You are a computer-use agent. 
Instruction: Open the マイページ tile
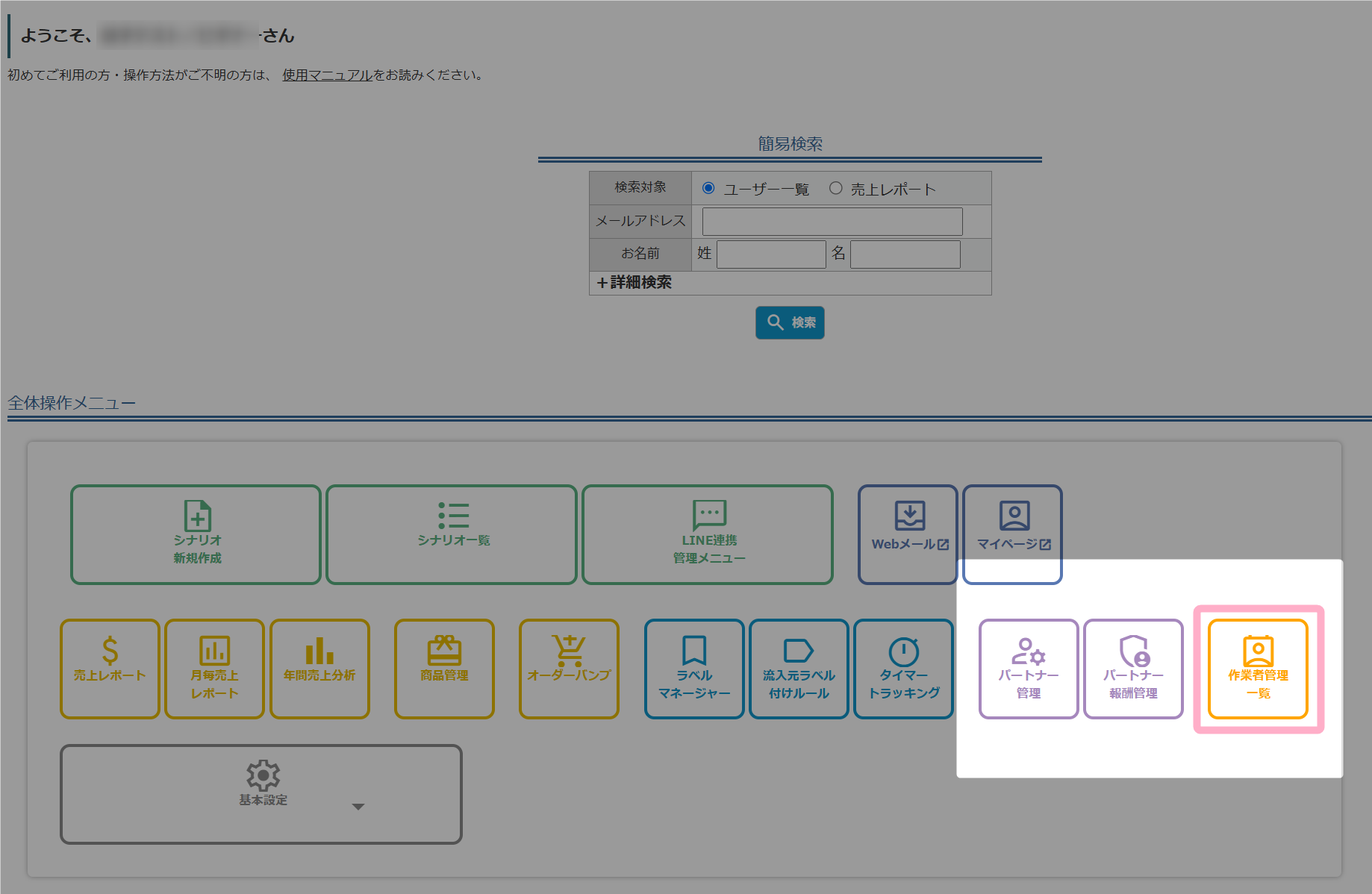click(x=1013, y=534)
